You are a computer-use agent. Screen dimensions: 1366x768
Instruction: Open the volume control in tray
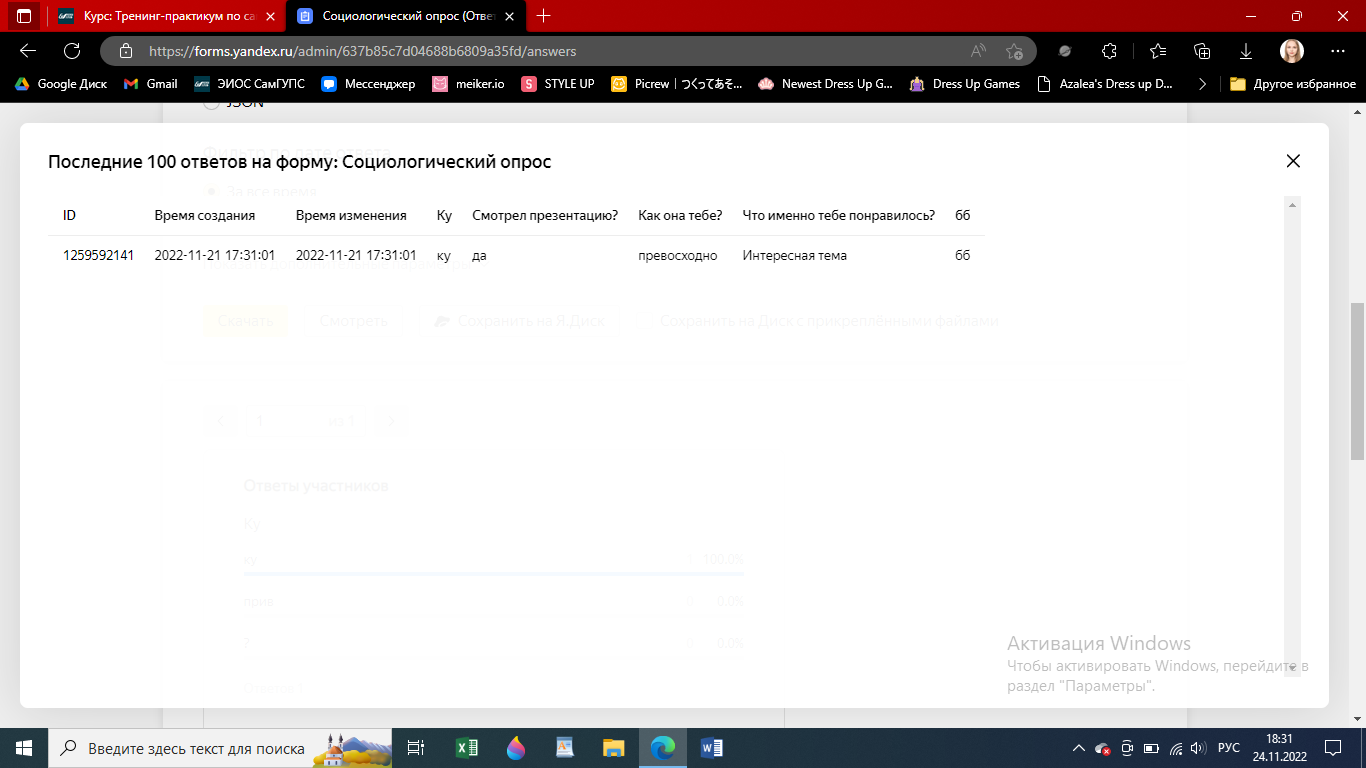(x=1199, y=748)
